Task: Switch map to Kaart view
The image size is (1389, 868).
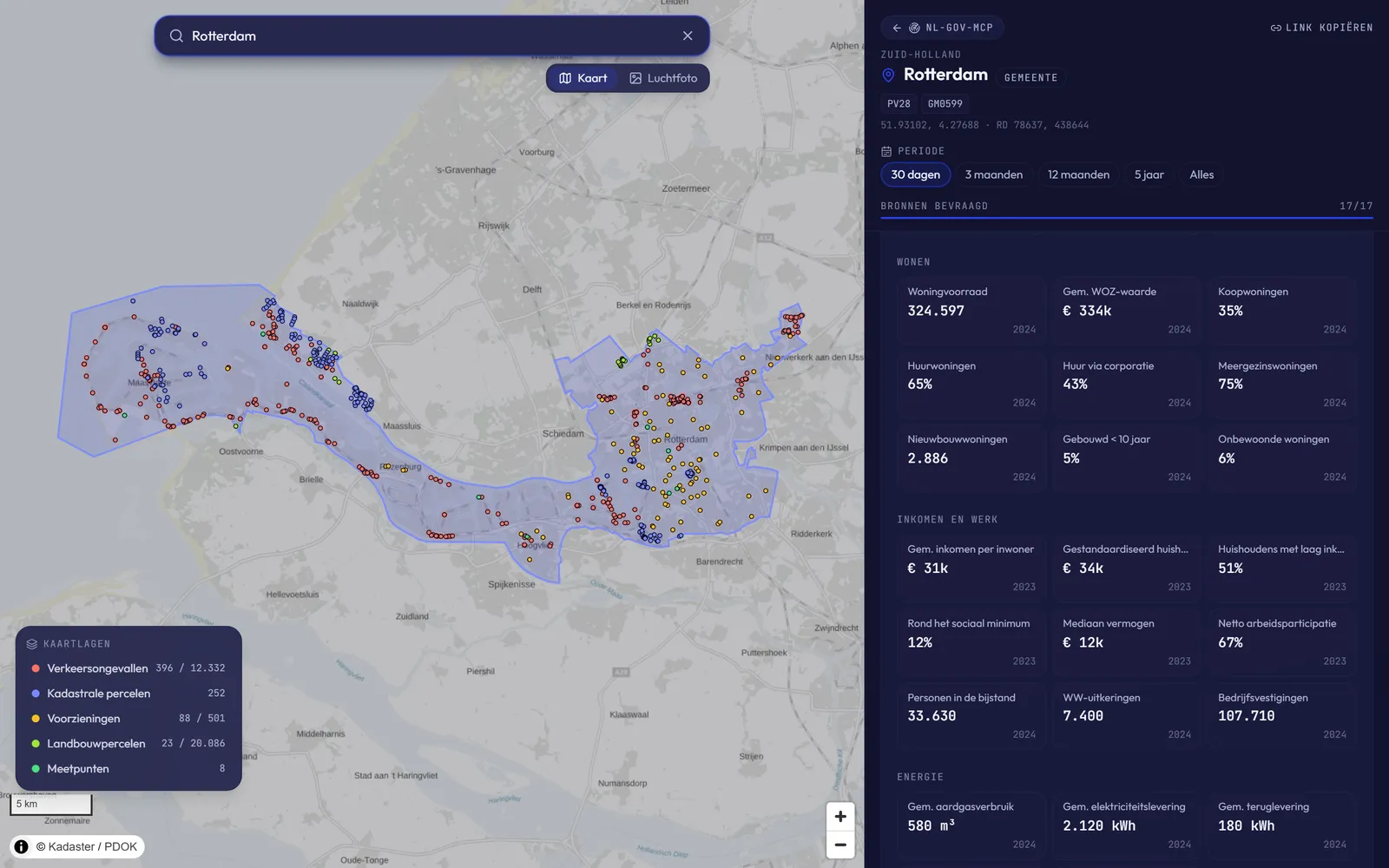Action: (583, 78)
